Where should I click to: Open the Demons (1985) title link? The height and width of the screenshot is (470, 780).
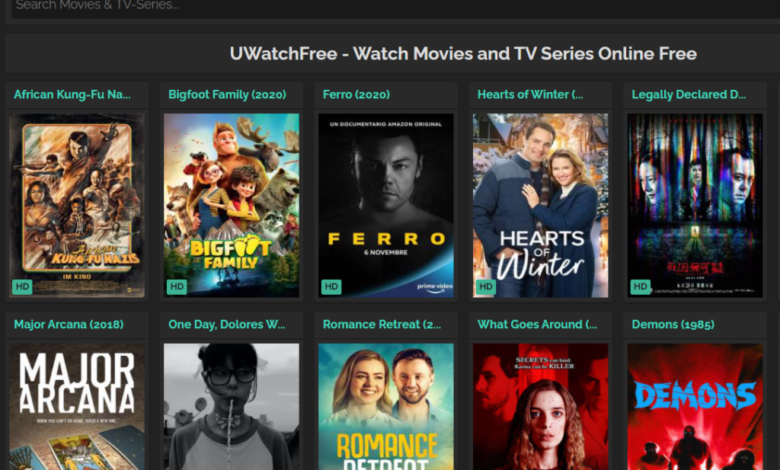pos(673,324)
